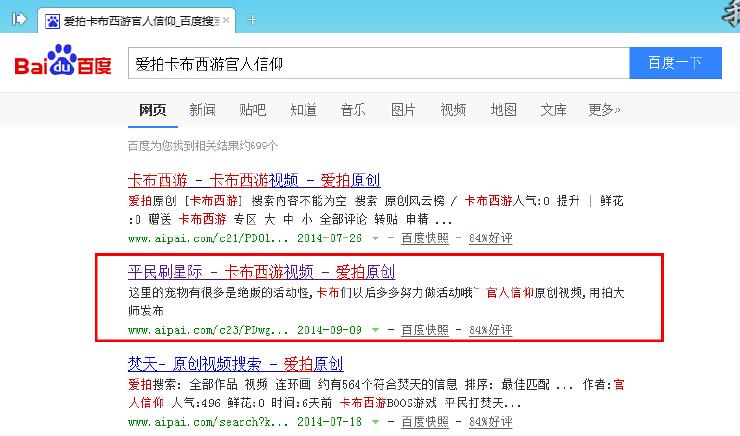
Task: Expand the 更多 menu
Action: pos(604,110)
